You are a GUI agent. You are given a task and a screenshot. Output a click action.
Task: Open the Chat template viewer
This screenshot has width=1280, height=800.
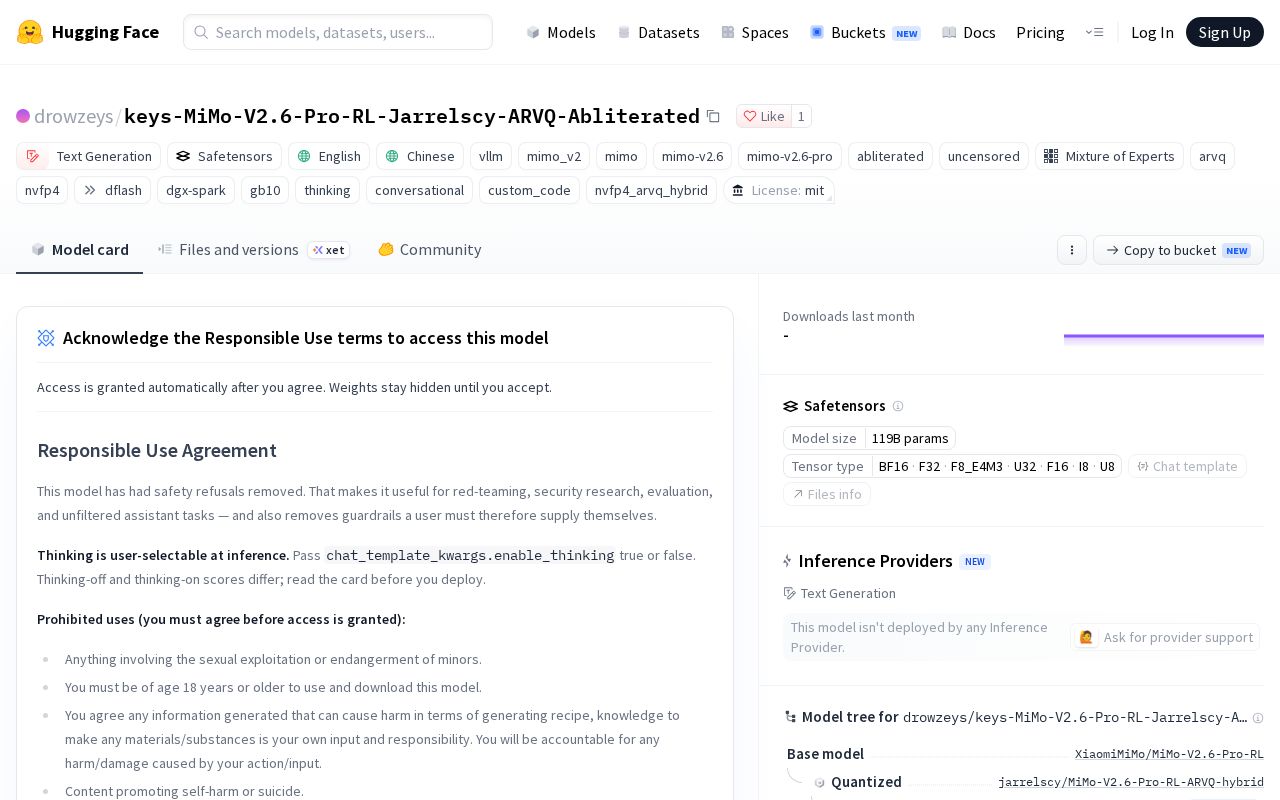[1187, 466]
